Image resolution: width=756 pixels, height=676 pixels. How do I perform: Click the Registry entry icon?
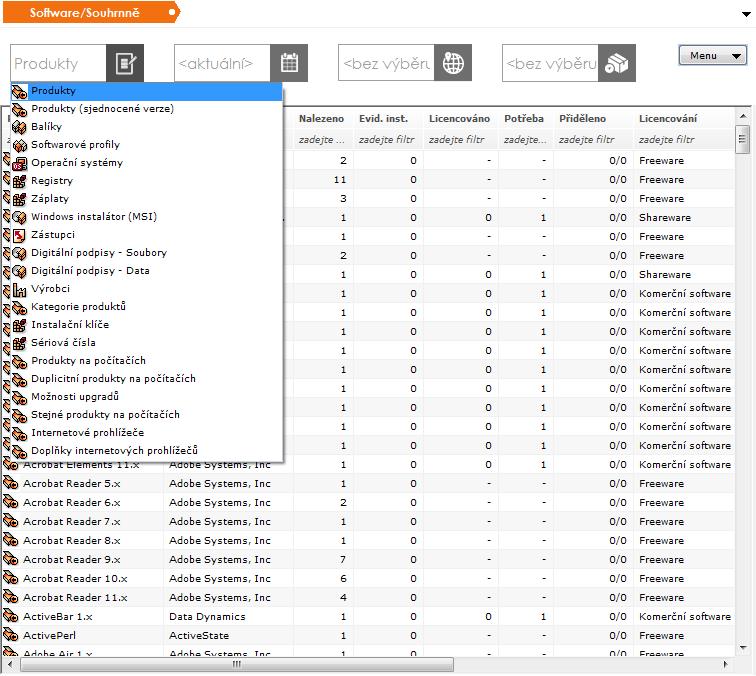19,181
